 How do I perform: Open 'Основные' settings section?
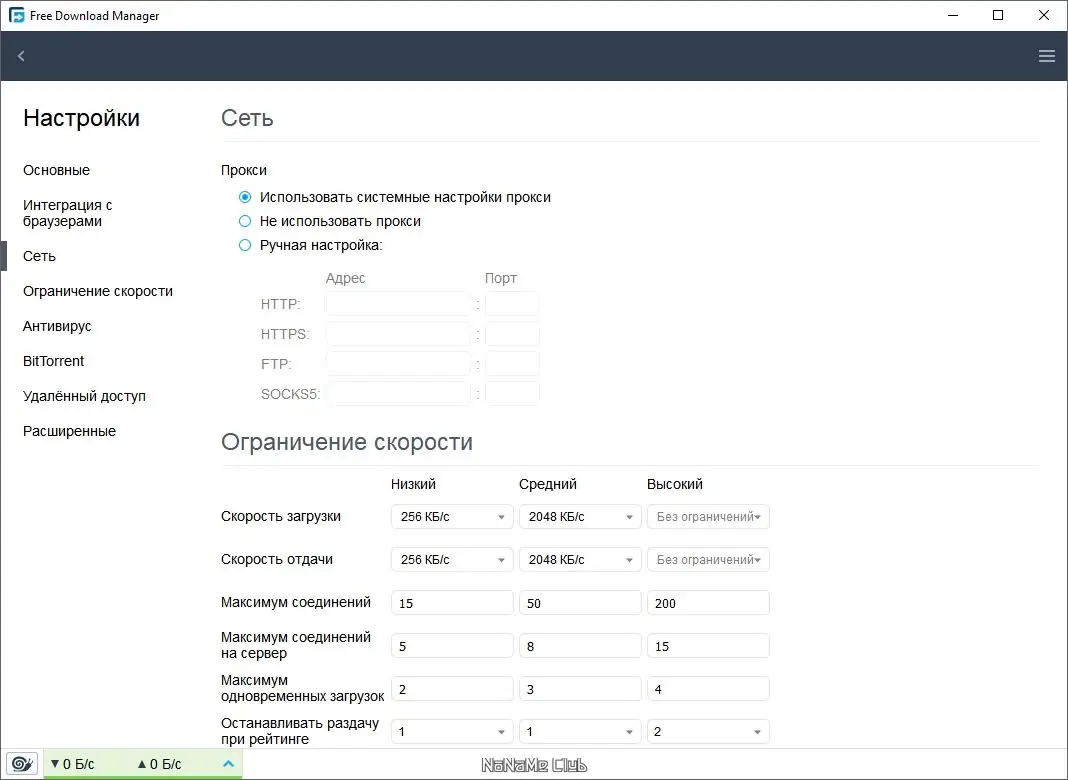click(57, 170)
